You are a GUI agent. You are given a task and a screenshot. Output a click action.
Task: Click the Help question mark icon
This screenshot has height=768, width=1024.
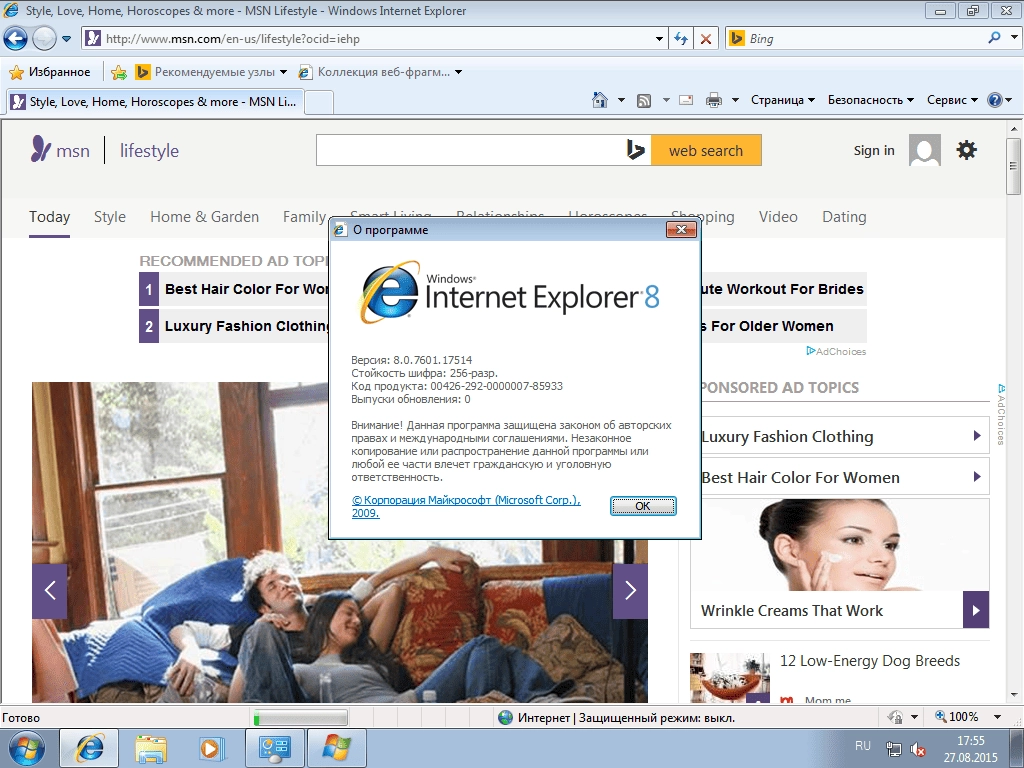coord(995,100)
